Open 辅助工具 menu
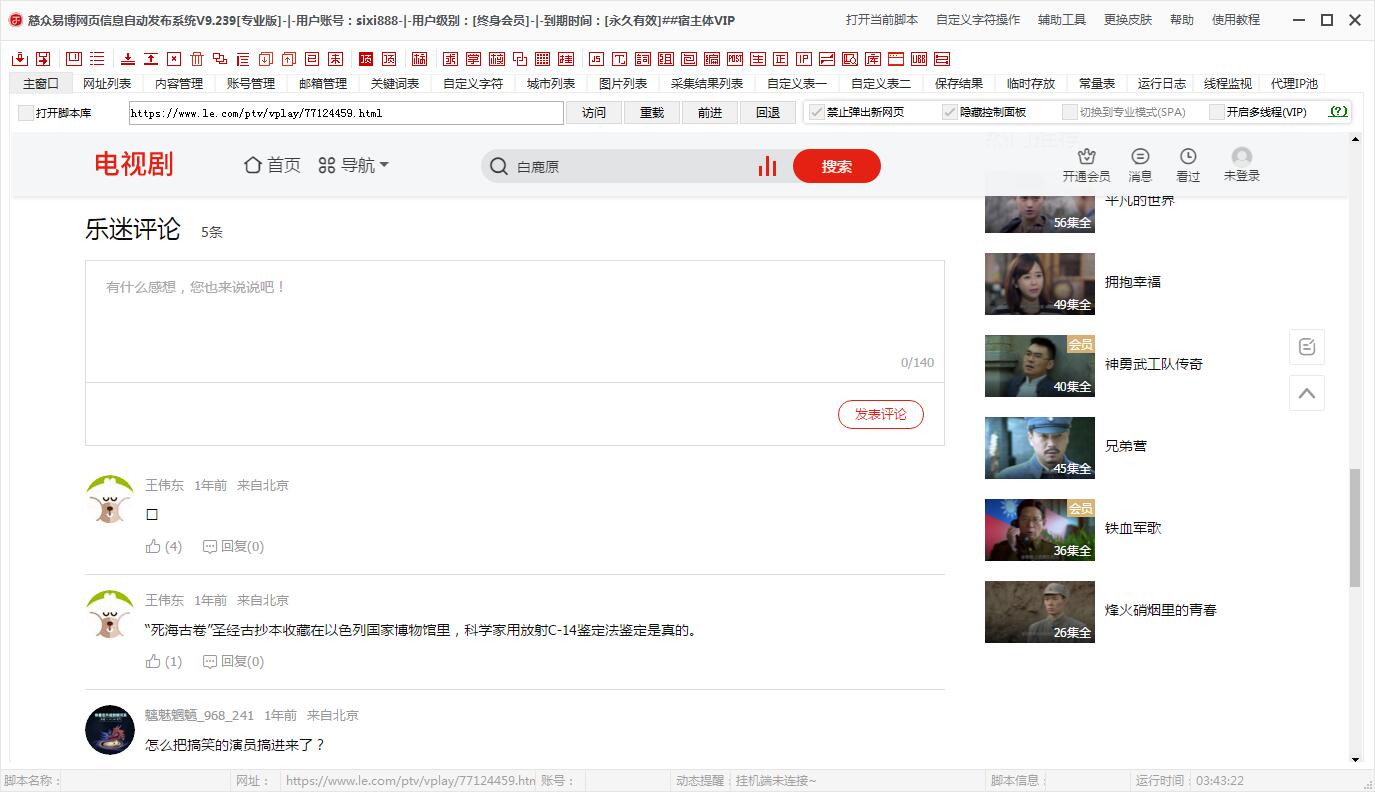 pyautogui.click(x=1062, y=19)
